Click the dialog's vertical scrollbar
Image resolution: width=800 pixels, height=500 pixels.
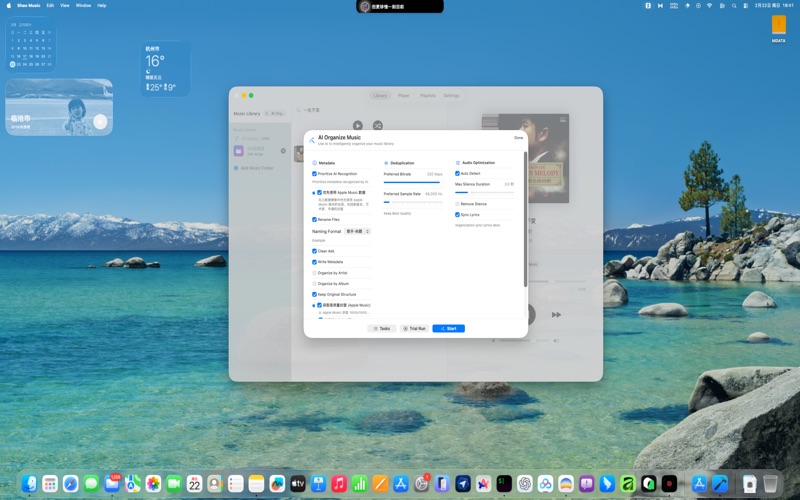coord(525,220)
